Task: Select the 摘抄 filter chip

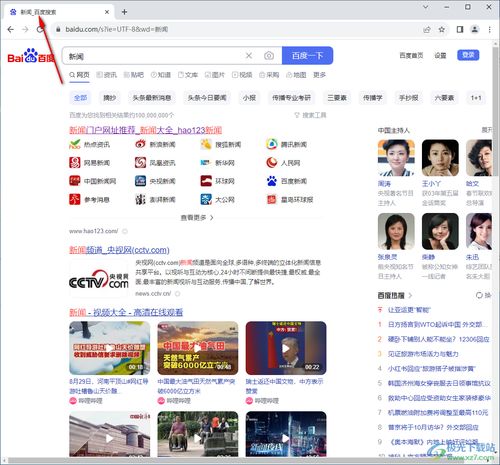Action: pyautogui.click(x=110, y=98)
